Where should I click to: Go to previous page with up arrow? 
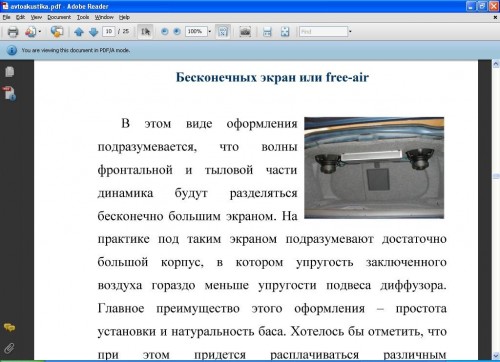coord(79,32)
